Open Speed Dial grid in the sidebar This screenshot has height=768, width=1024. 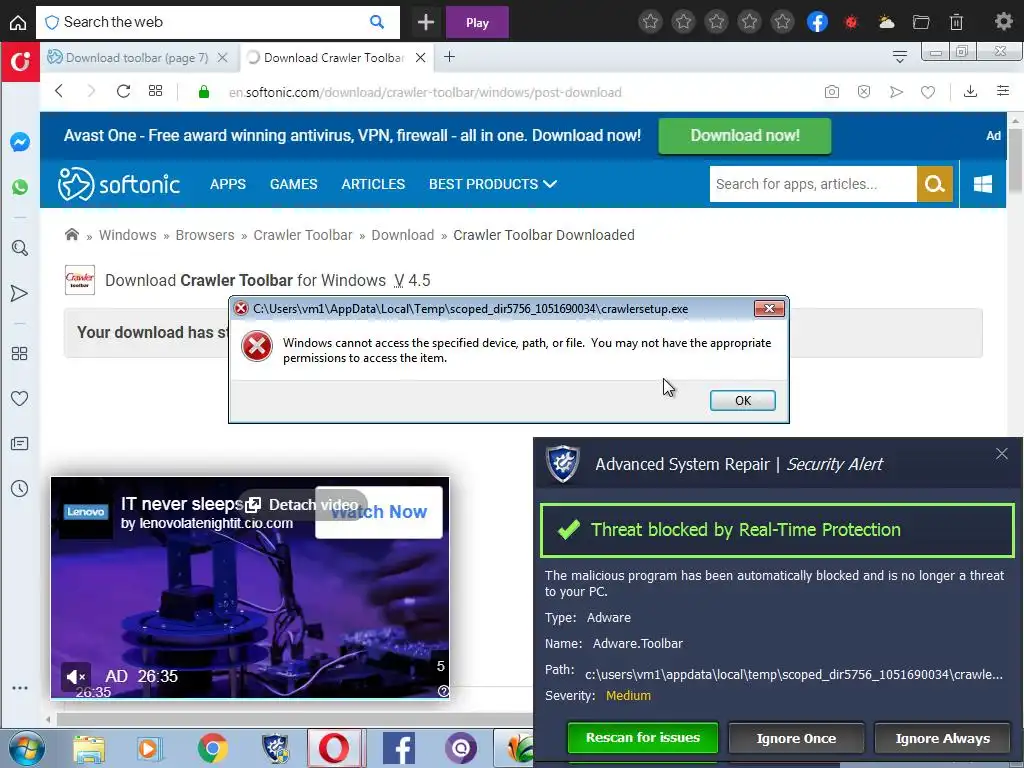coord(20,353)
